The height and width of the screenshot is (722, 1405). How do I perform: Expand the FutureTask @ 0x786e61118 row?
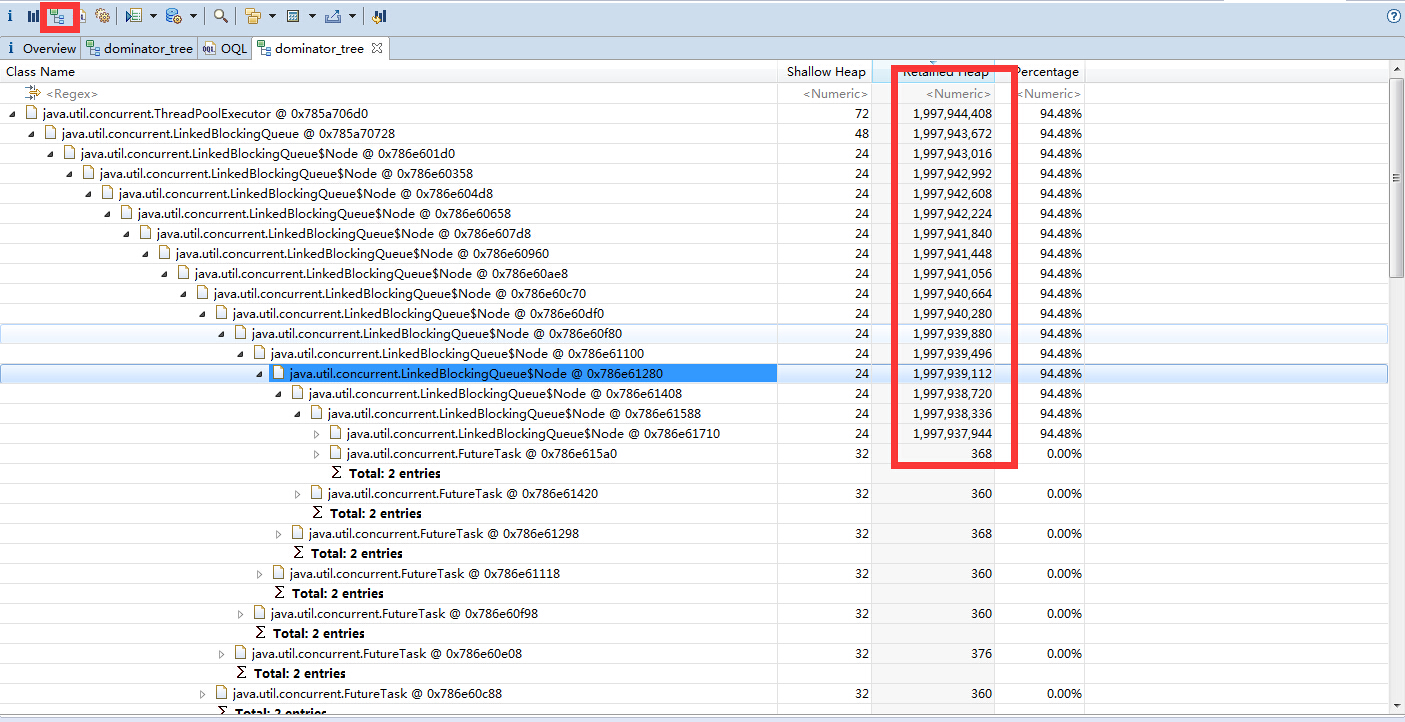tap(259, 574)
